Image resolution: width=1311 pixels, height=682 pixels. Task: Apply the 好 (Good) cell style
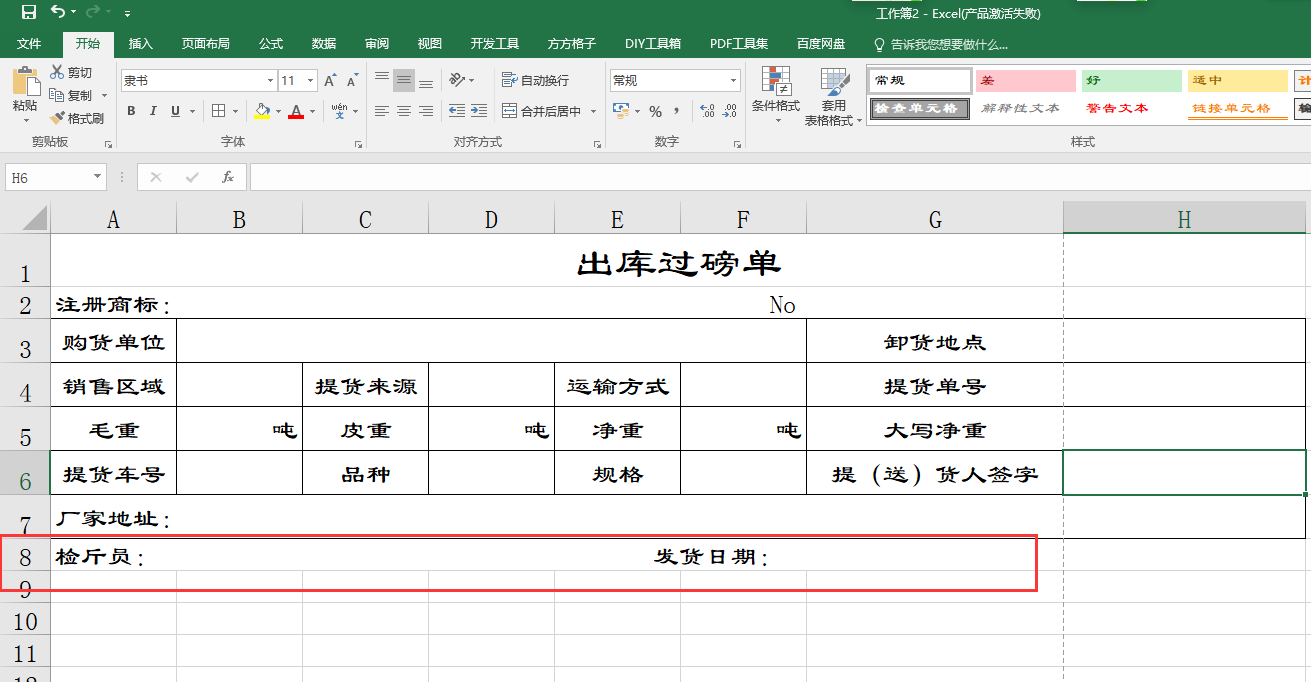(x=1132, y=81)
